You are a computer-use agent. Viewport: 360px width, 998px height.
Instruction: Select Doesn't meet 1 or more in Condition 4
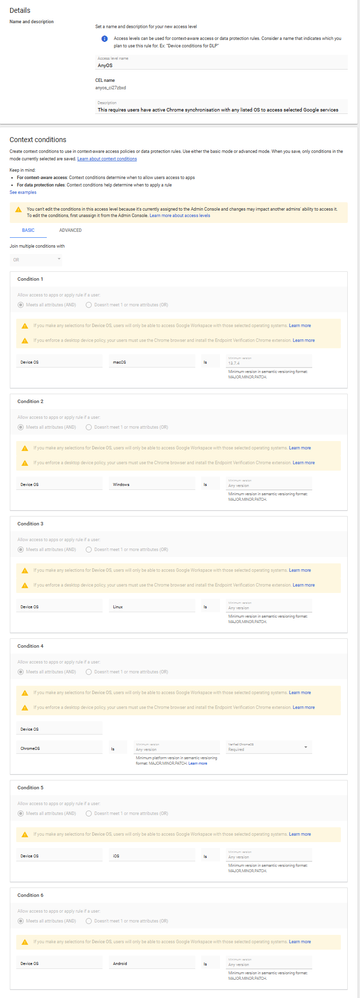click(x=88, y=671)
